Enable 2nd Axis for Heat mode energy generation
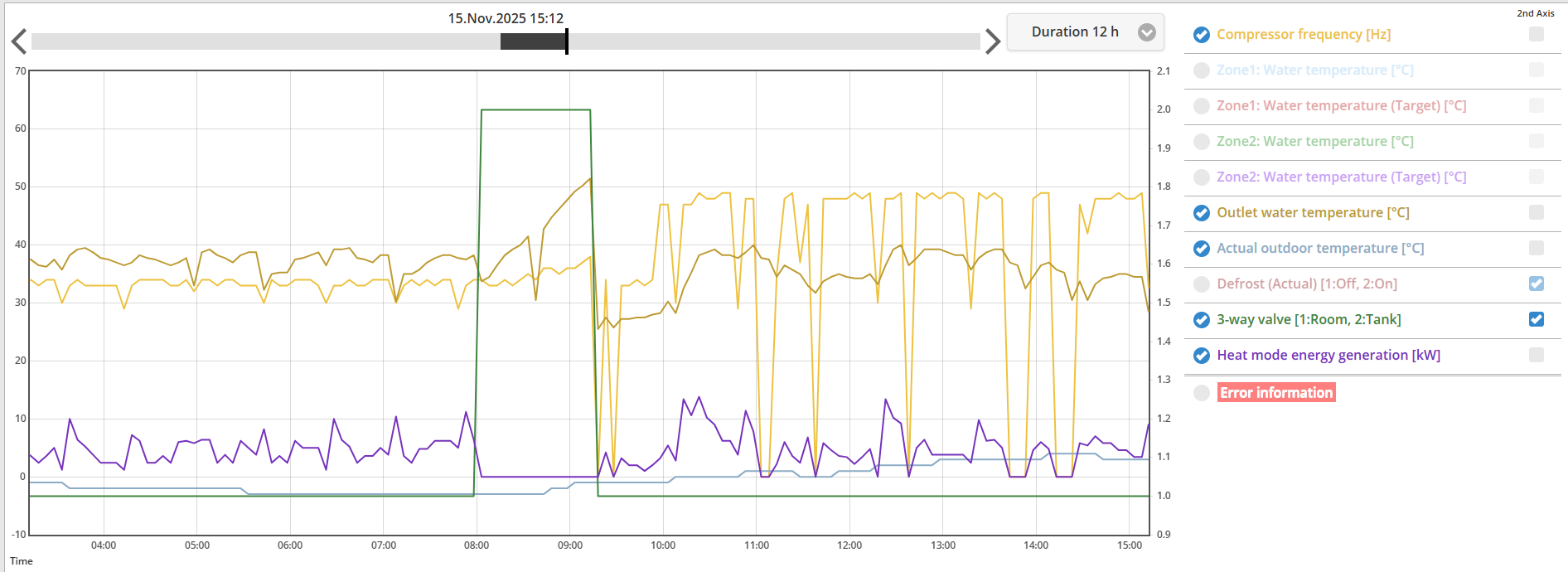Image resolution: width=1568 pixels, height=572 pixels. (1536, 355)
